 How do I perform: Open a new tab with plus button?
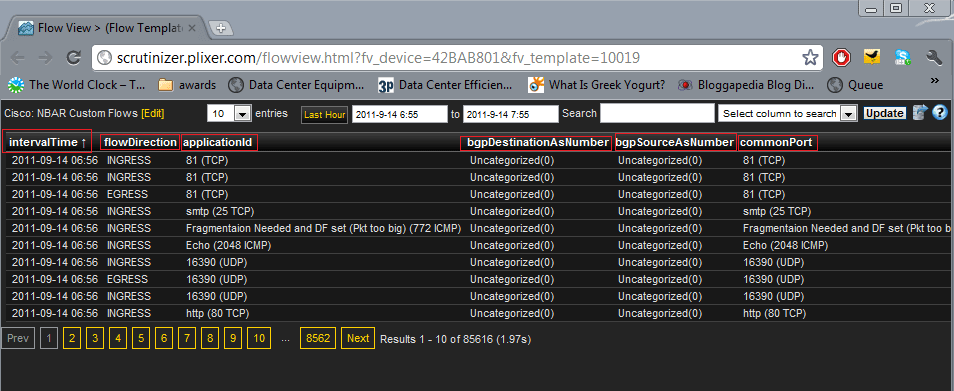coord(221,28)
